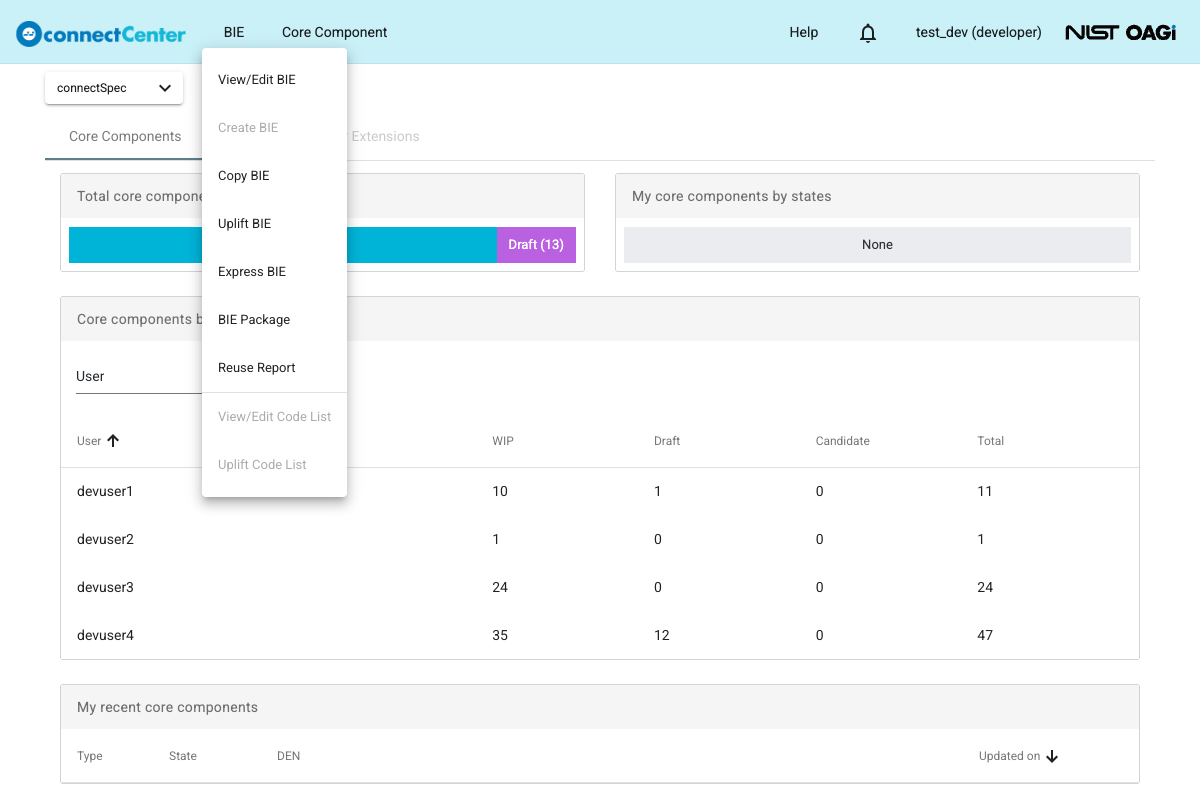
Task: Open the connectSpec dropdown
Action: 114,88
